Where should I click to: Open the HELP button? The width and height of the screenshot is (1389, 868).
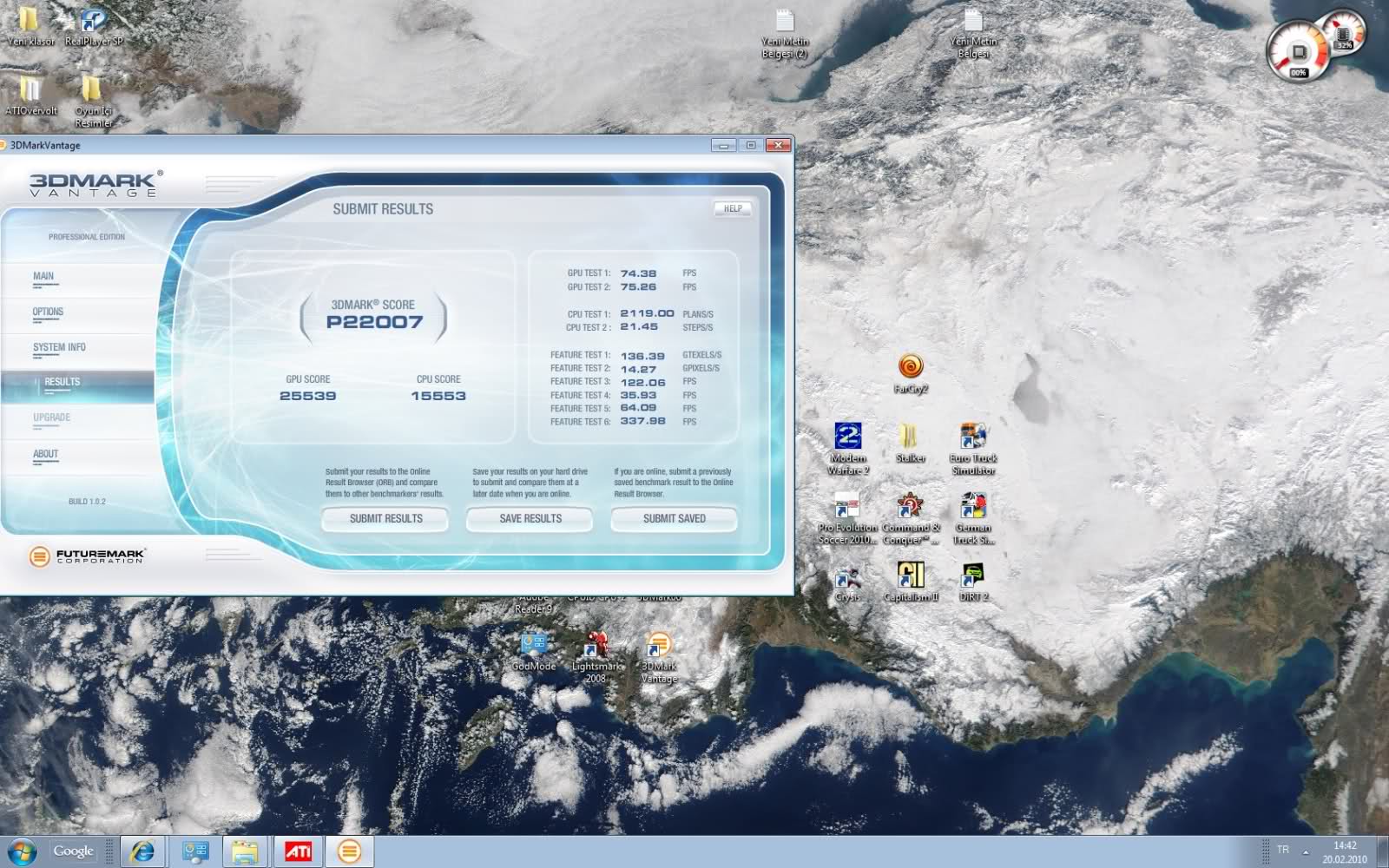[733, 208]
